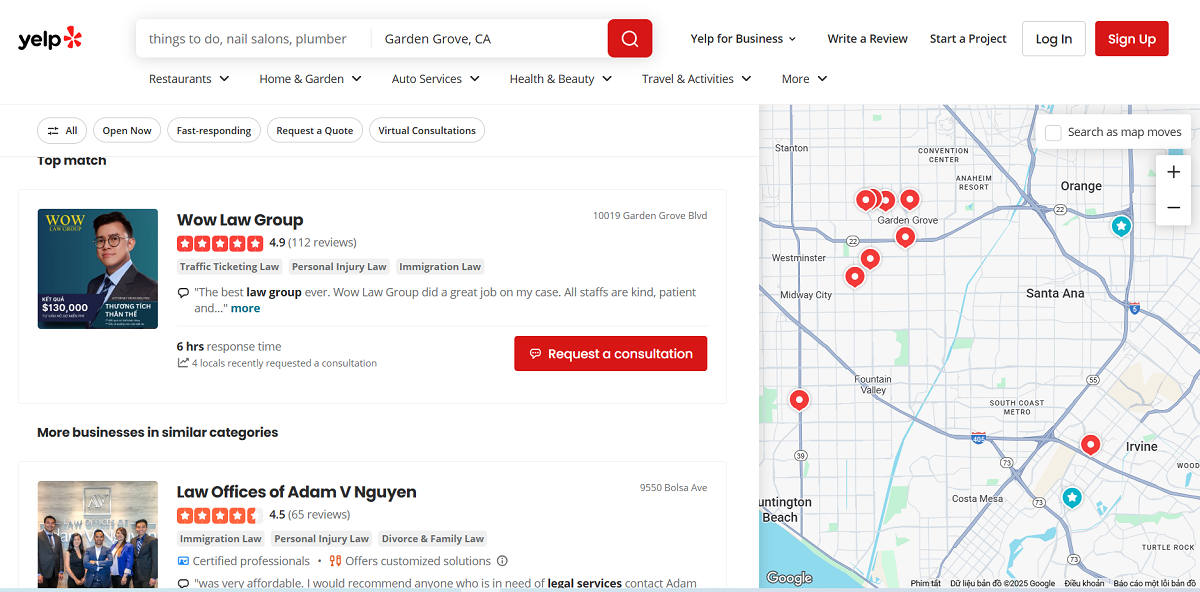Select the Auto Services nav item
The image size is (1200, 592).
435,78
